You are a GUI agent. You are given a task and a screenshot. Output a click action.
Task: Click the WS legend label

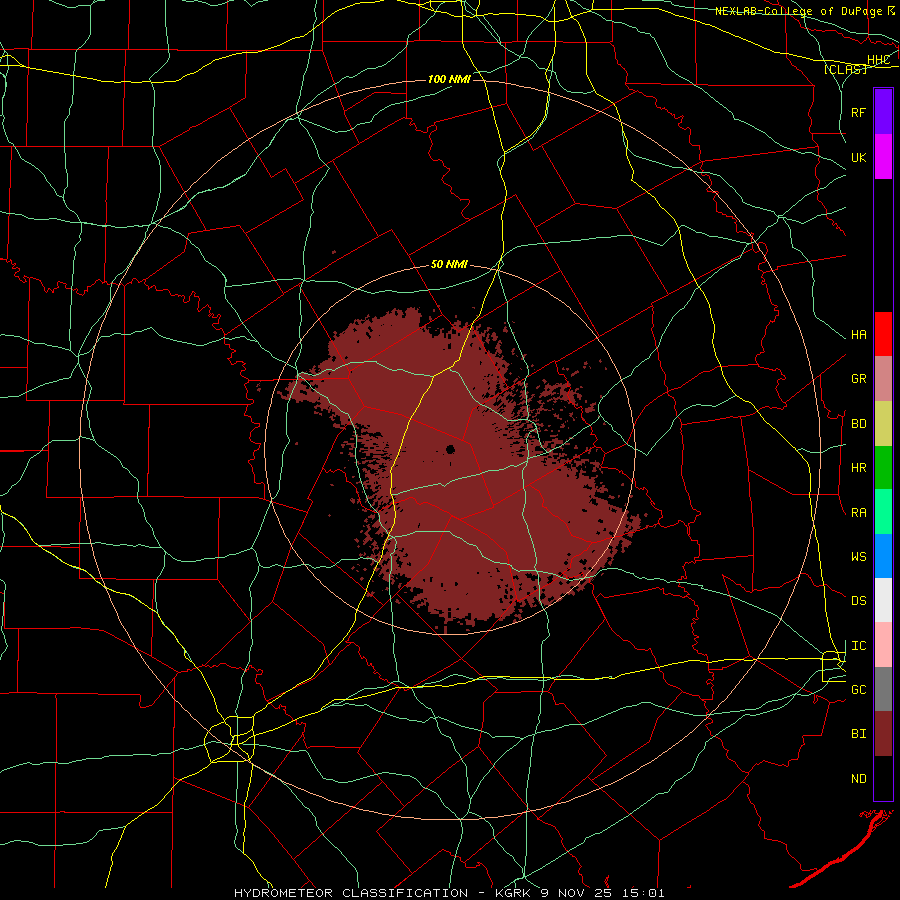pos(859,557)
